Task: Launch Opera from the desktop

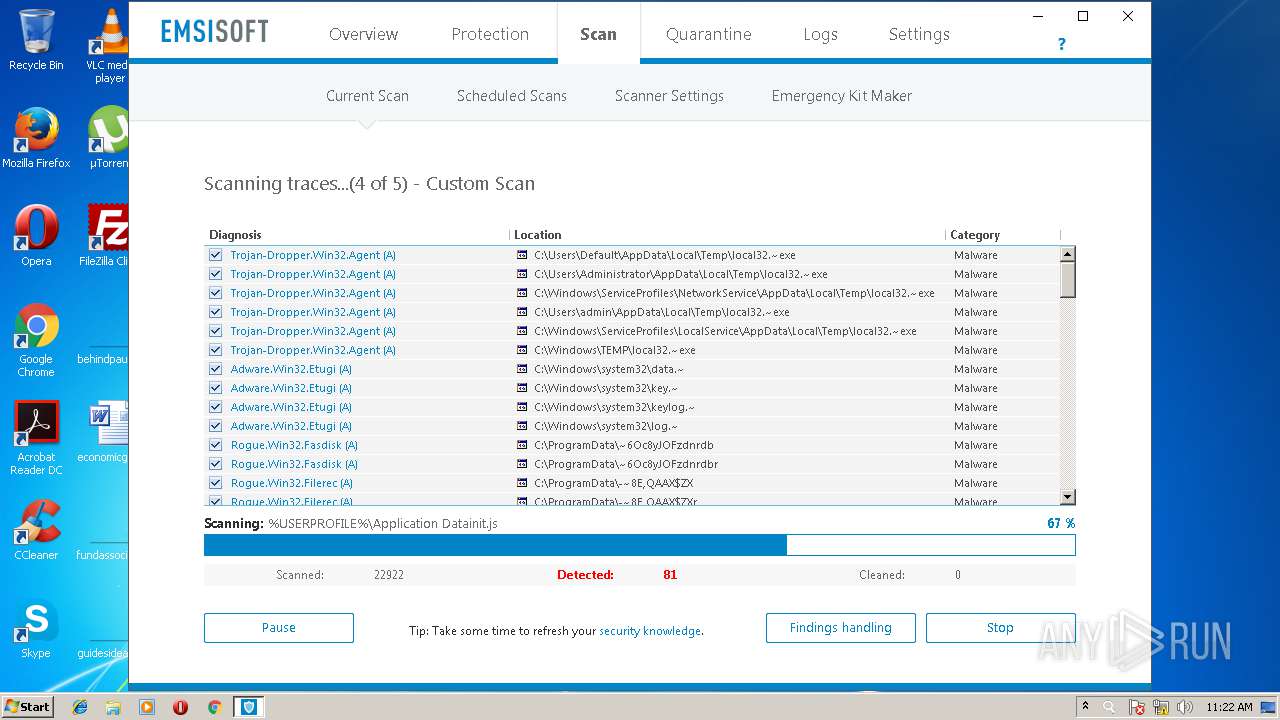Action: pyautogui.click(x=36, y=236)
